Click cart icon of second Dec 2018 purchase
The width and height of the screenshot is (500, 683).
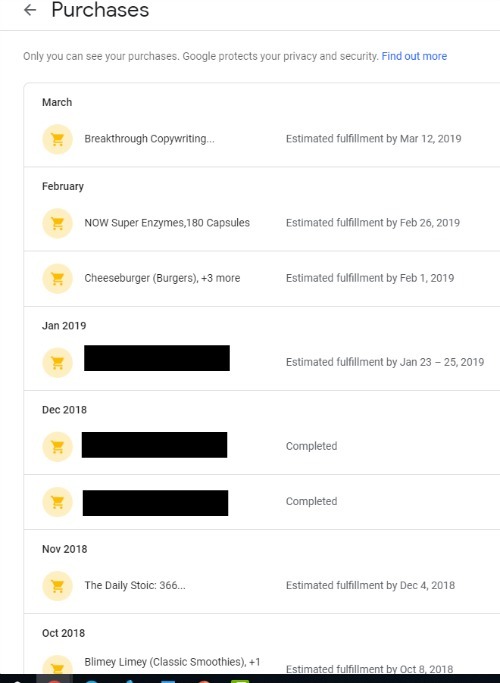(x=57, y=502)
